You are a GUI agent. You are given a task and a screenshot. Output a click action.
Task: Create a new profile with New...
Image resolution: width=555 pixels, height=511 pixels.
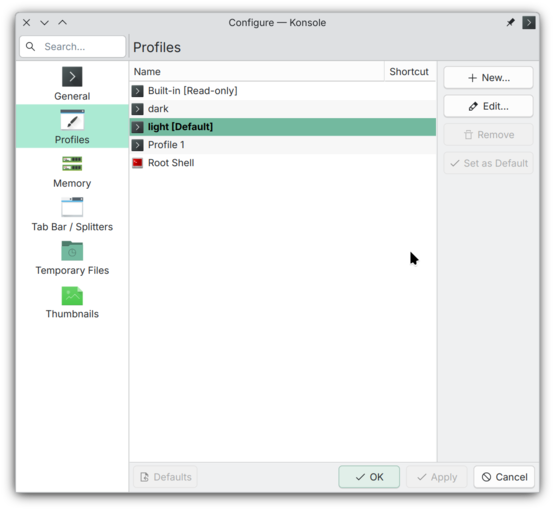click(x=488, y=78)
